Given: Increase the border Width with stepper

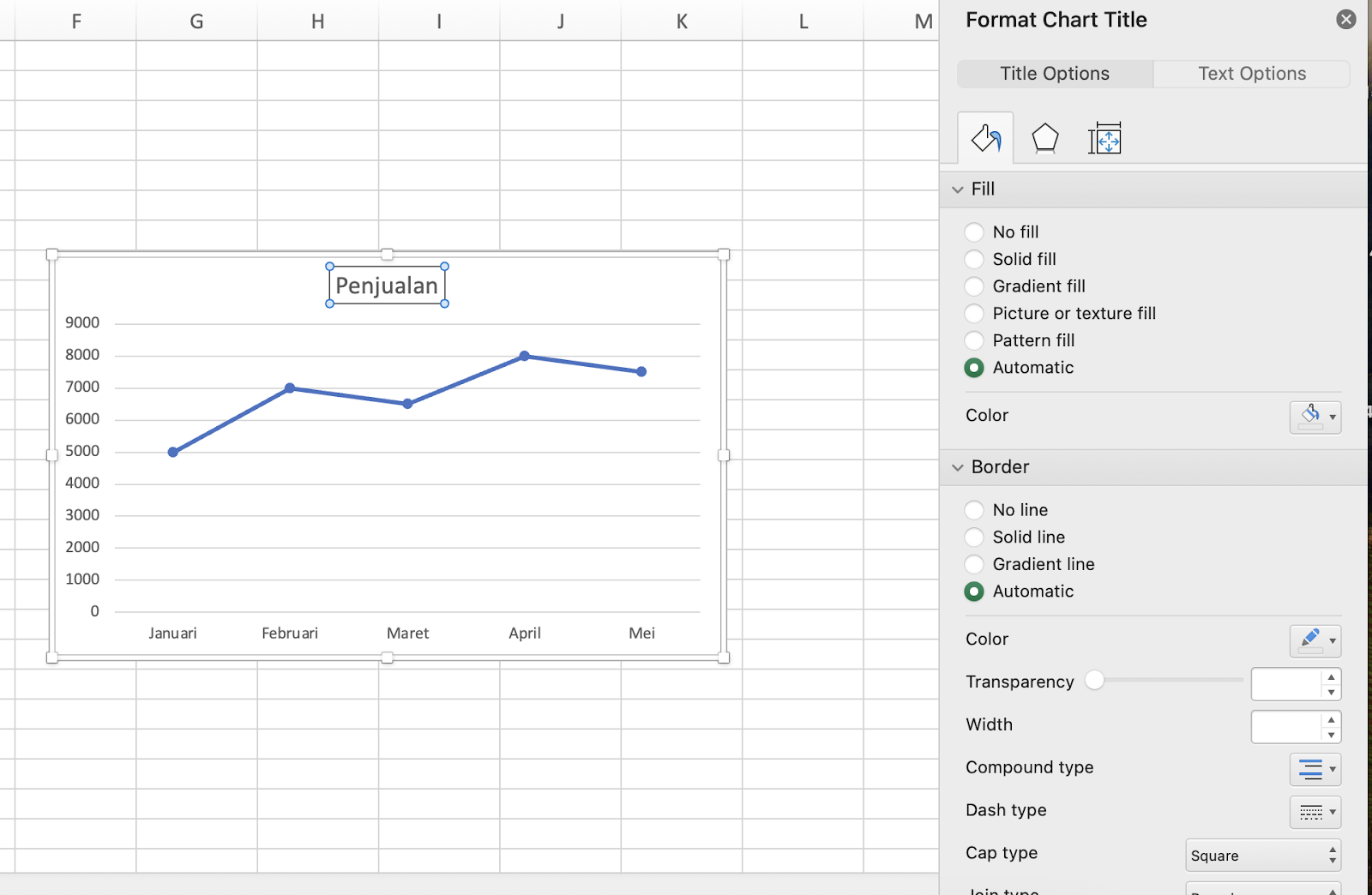Looking at the screenshot, I should point(1331,719).
